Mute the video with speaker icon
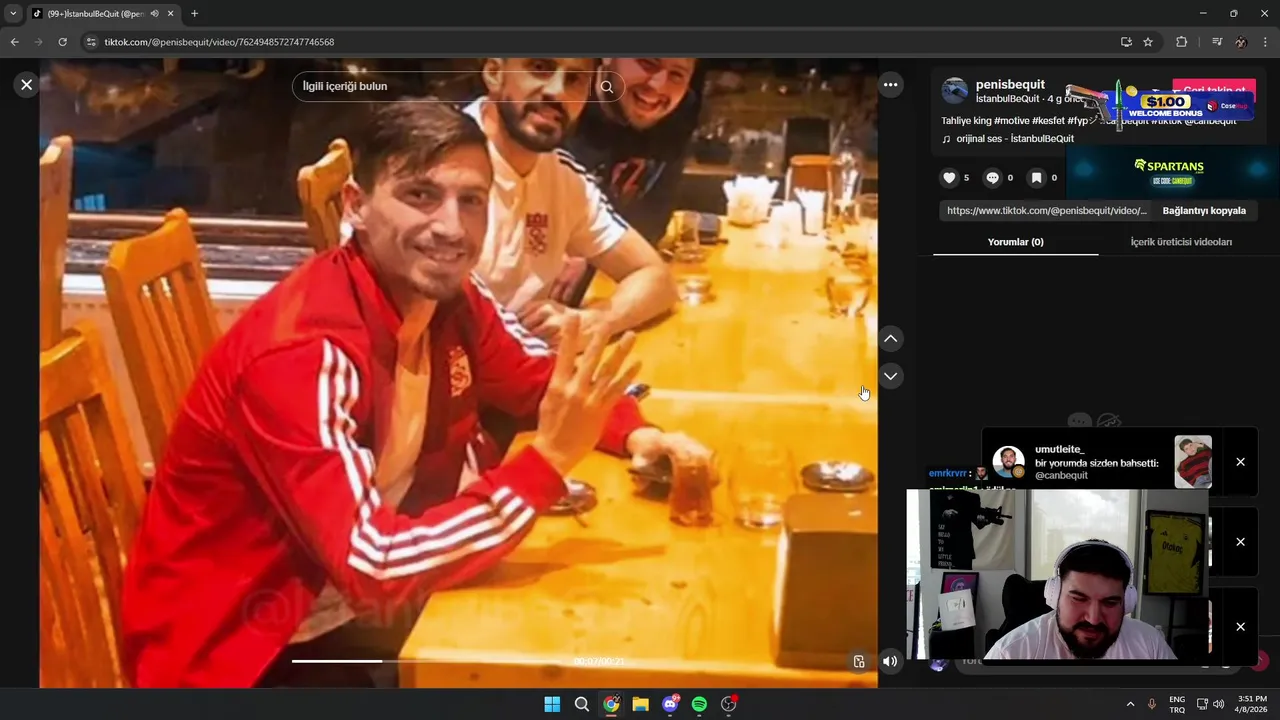Image resolution: width=1280 pixels, height=720 pixels. (x=890, y=661)
